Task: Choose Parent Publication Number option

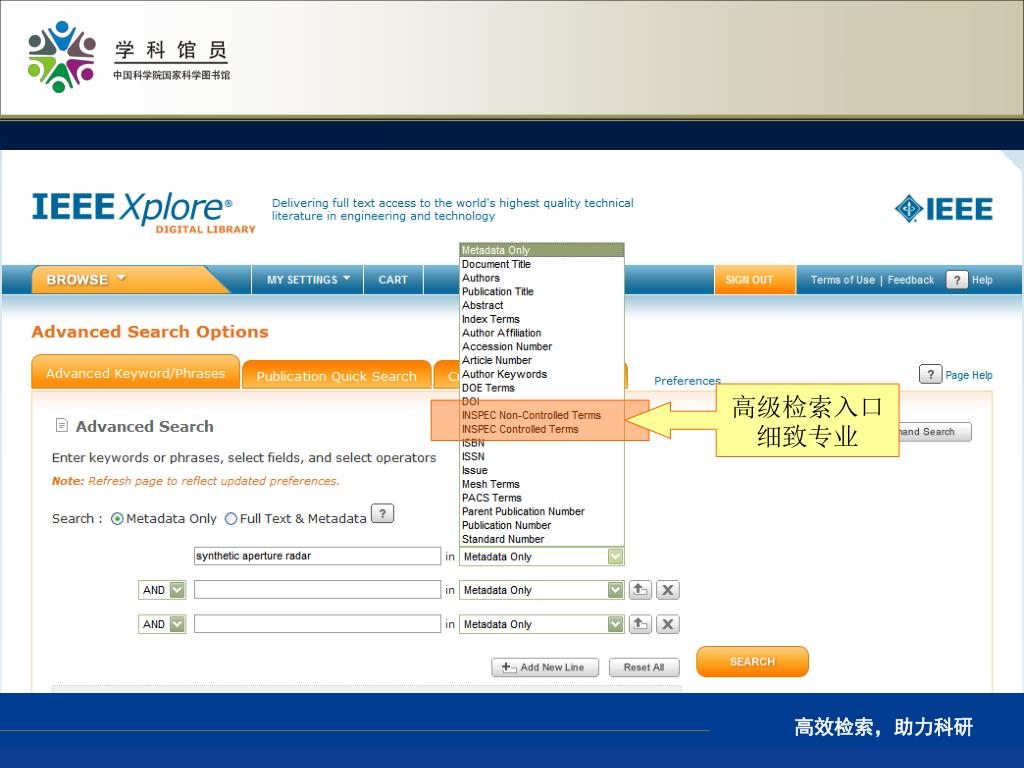Action: click(x=541, y=511)
